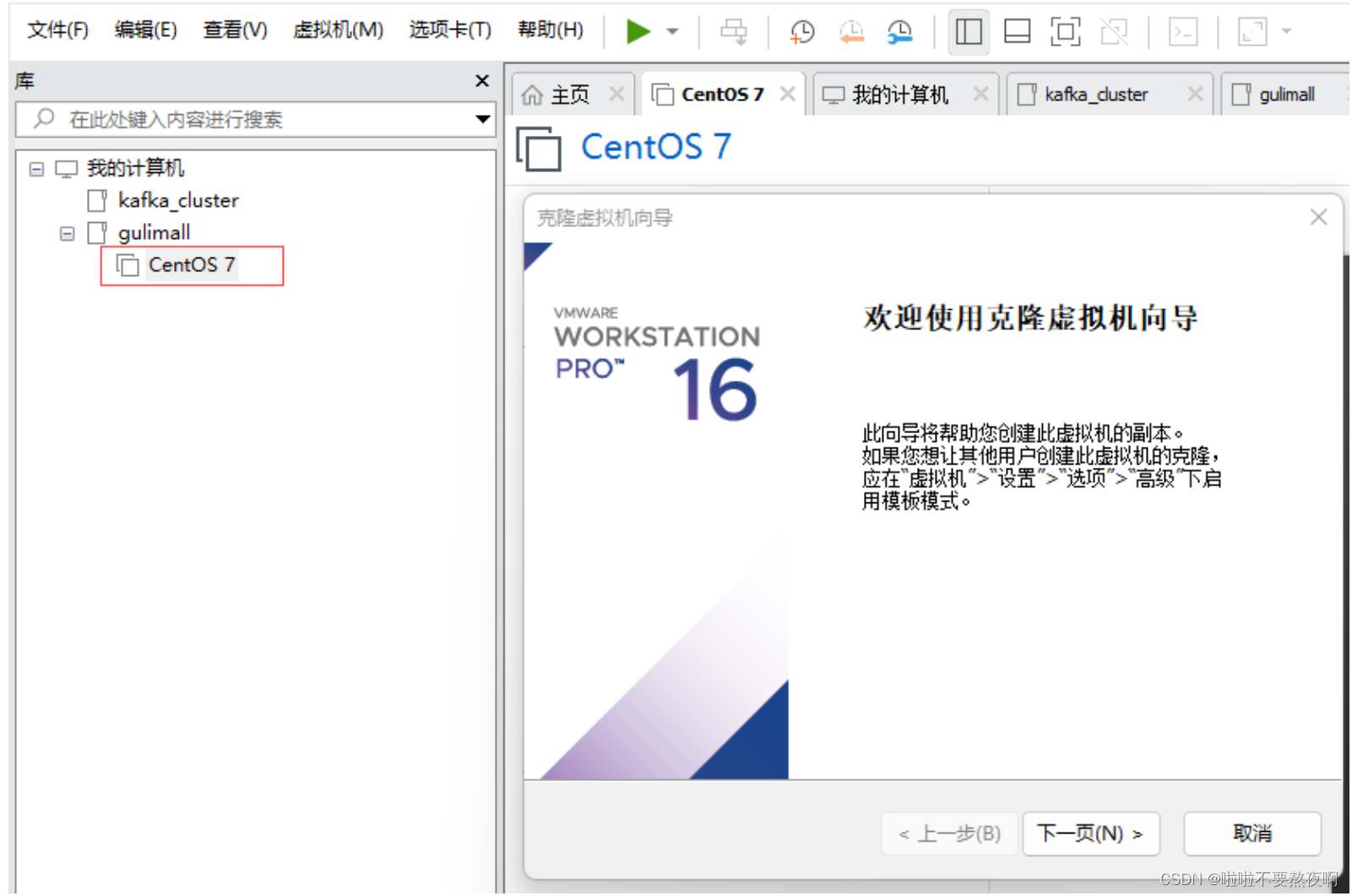Image resolution: width=1352 pixels, height=896 pixels.
Task: Click the Unity mode toolbar icon
Action: [x=1114, y=32]
